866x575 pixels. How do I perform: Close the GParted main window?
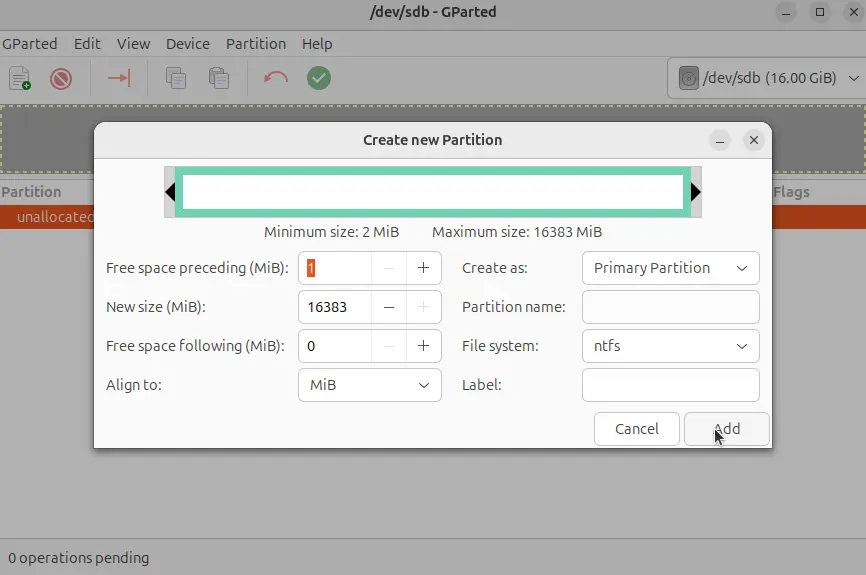click(854, 12)
